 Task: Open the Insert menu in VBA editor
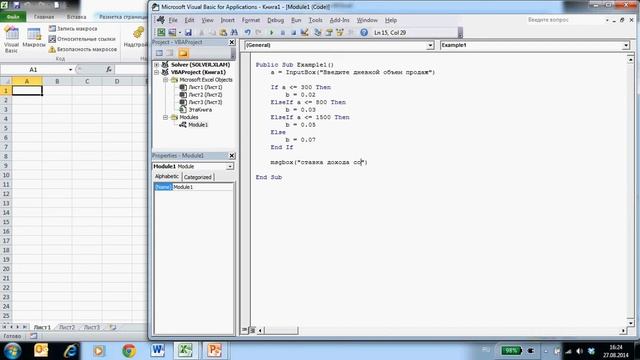[227, 20]
